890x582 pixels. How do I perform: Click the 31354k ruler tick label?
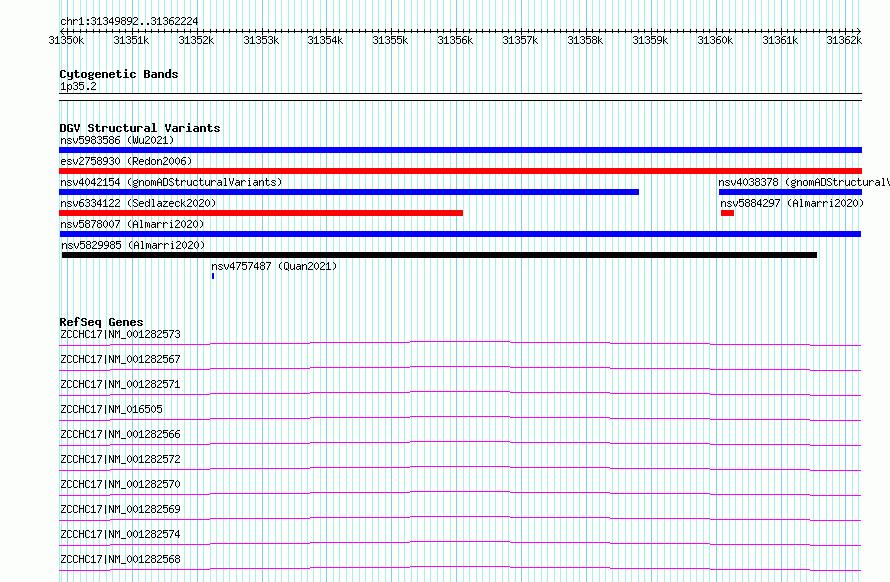pos(325,40)
